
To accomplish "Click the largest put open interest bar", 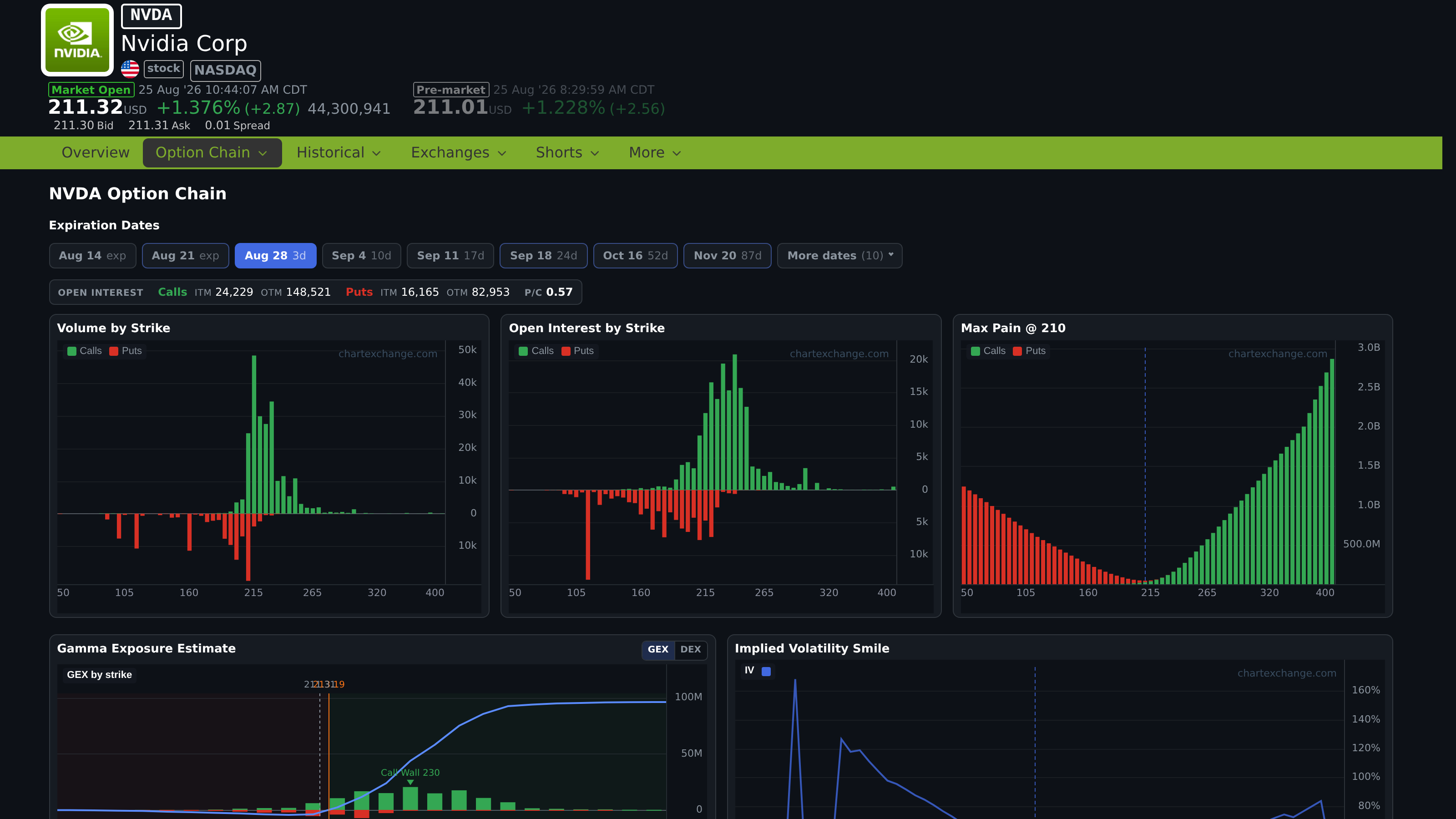I will 588,535.
